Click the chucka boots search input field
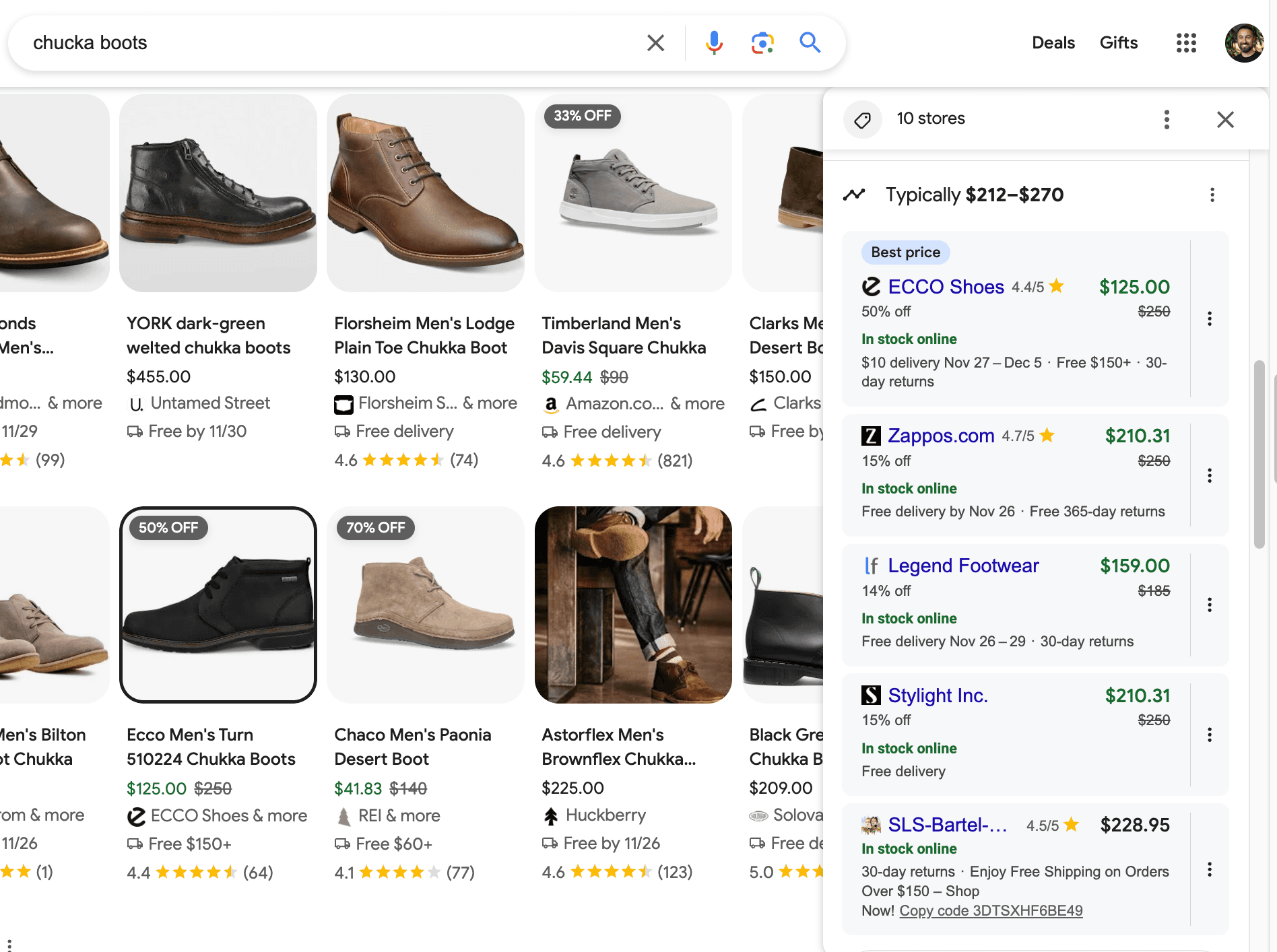The width and height of the screenshot is (1277, 952). pos(269,42)
